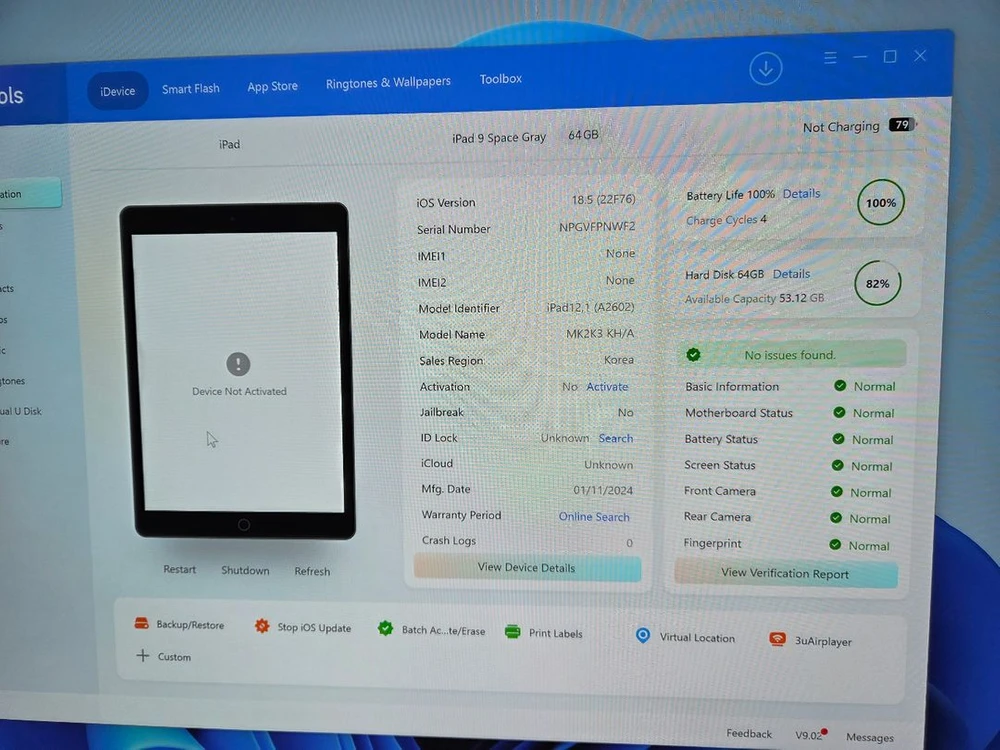Click the model identifier iPad12,1 (A2602)

tap(591, 307)
